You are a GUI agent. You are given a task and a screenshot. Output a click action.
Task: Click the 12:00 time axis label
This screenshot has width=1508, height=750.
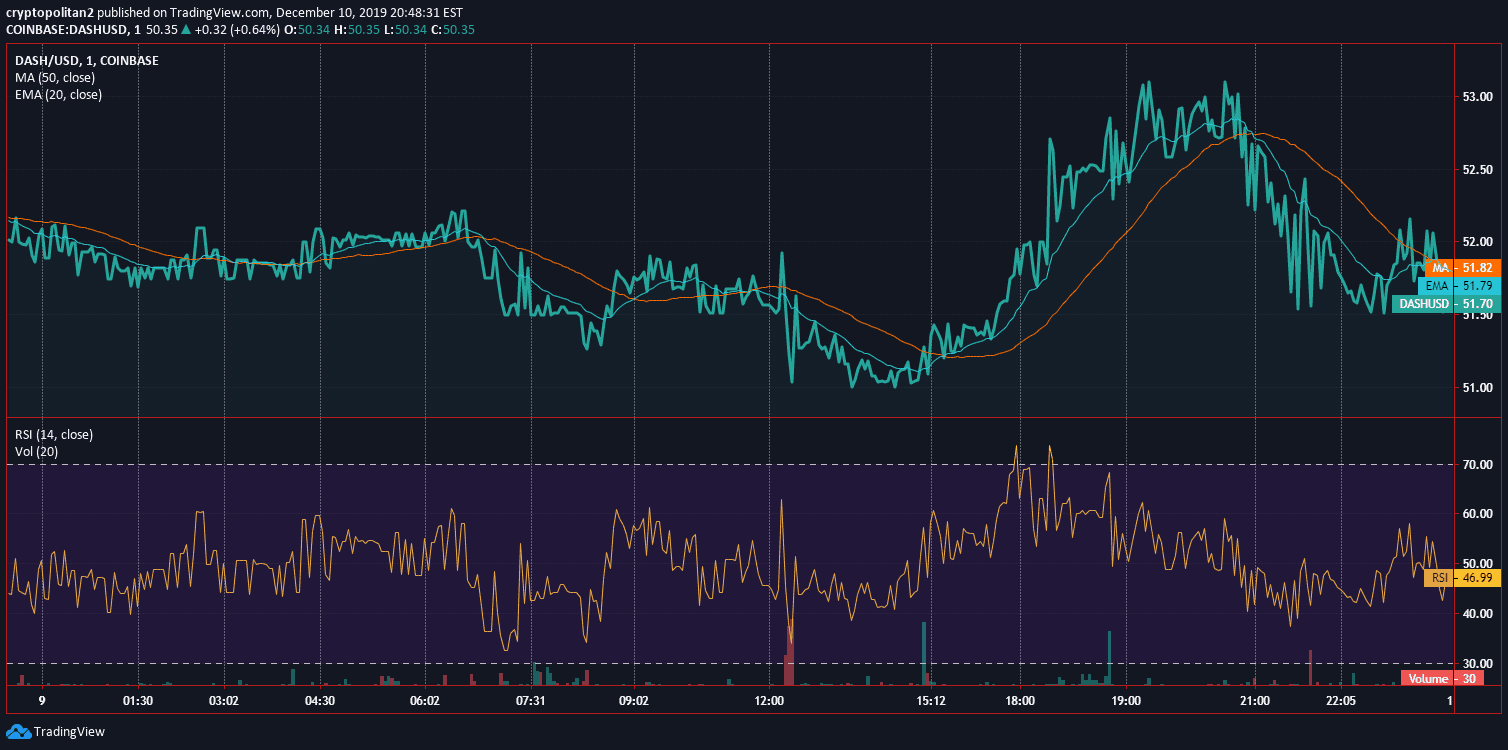pyautogui.click(x=769, y=701)
